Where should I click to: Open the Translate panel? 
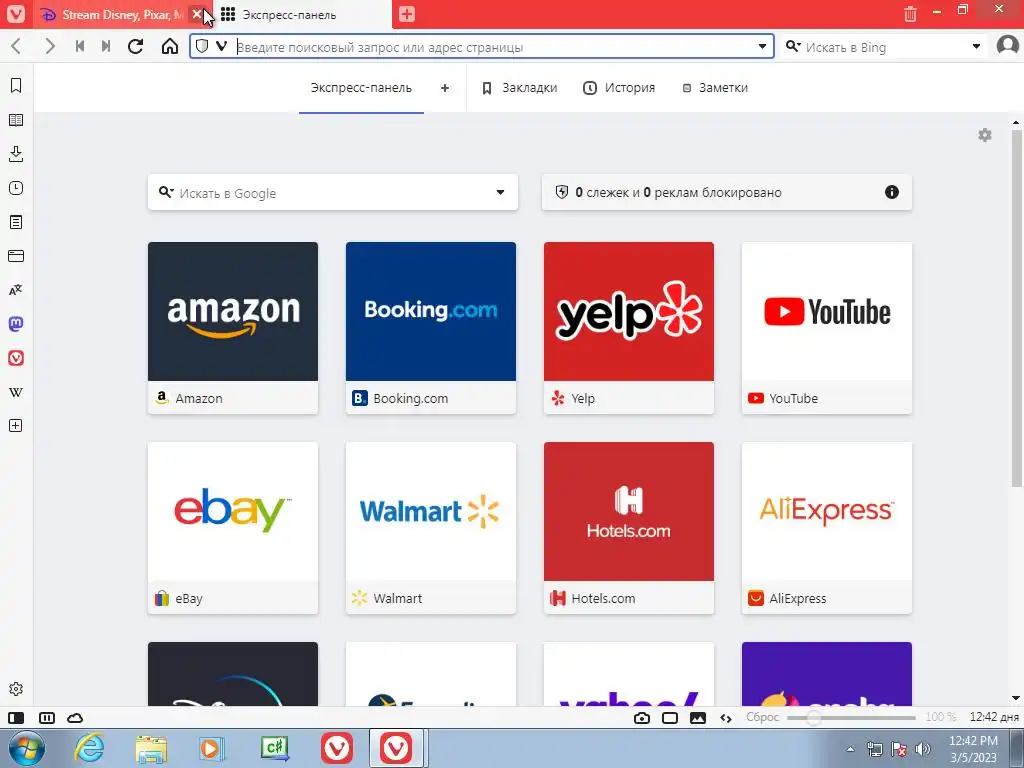click(x=16, y=290)
